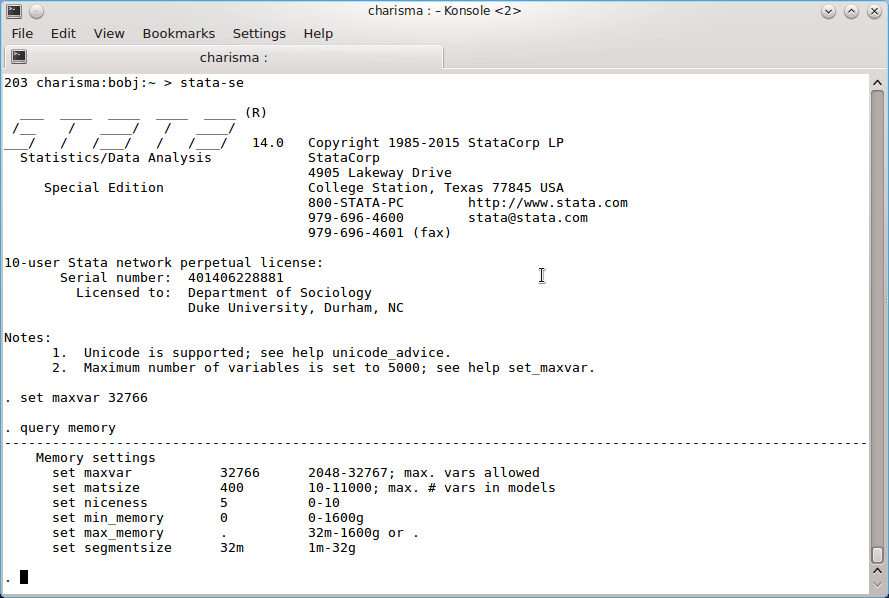889x598 pixels.
Task: Click the serial number 401406228881
Action: pyautogui.click(x=236, y=278)
